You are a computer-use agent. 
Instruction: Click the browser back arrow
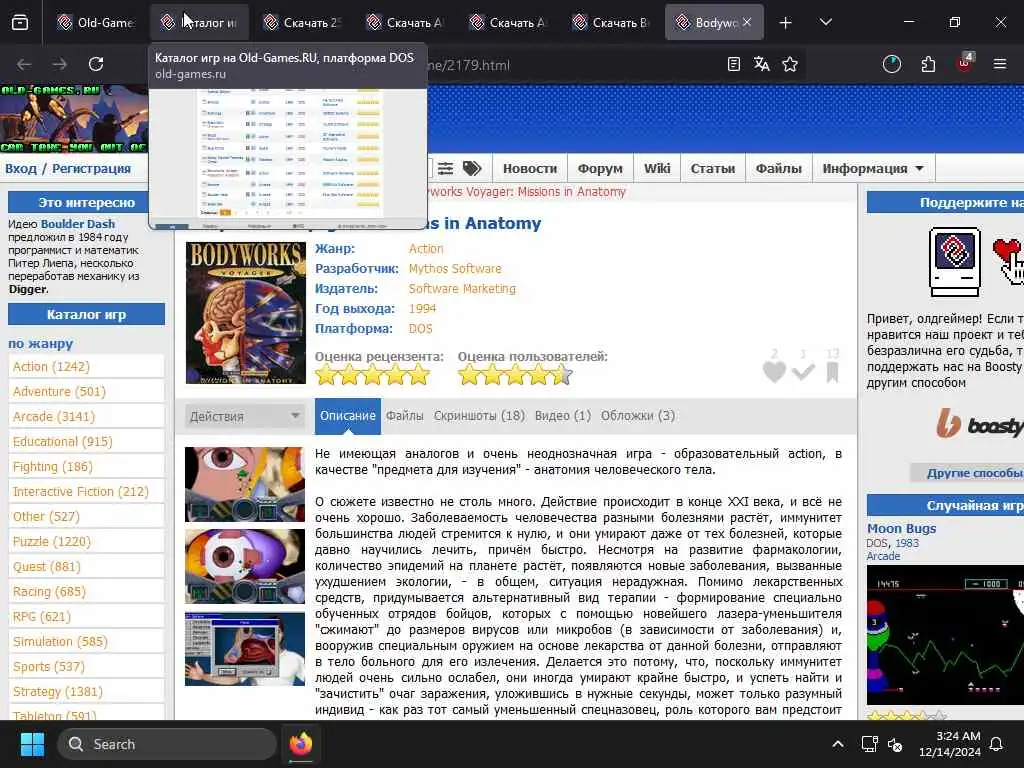coord(24,64)
